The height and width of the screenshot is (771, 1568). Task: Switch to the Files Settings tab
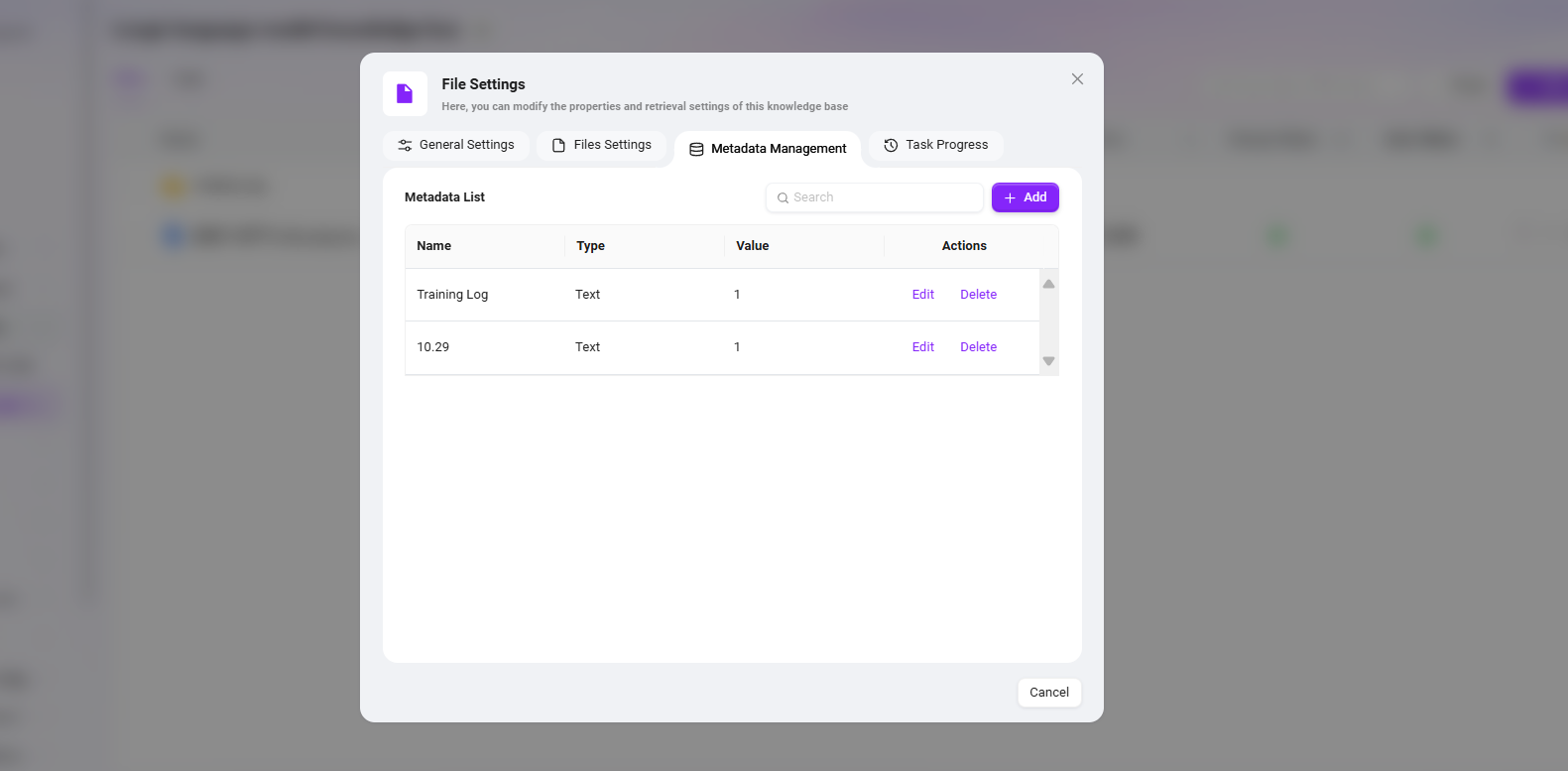click(601, 145)
